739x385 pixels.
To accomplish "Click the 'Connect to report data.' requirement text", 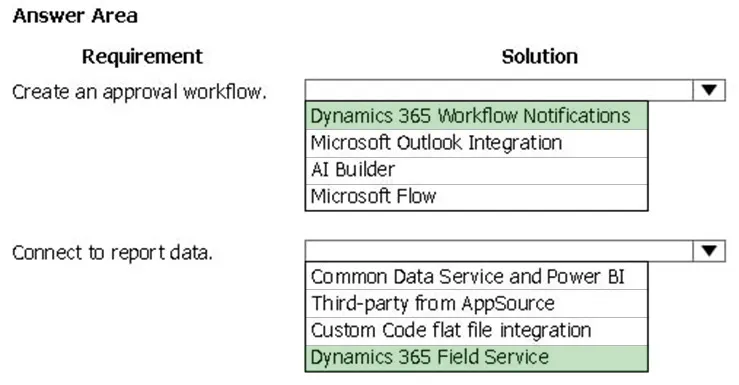I will pyautogui.click(x=112, y=253).
